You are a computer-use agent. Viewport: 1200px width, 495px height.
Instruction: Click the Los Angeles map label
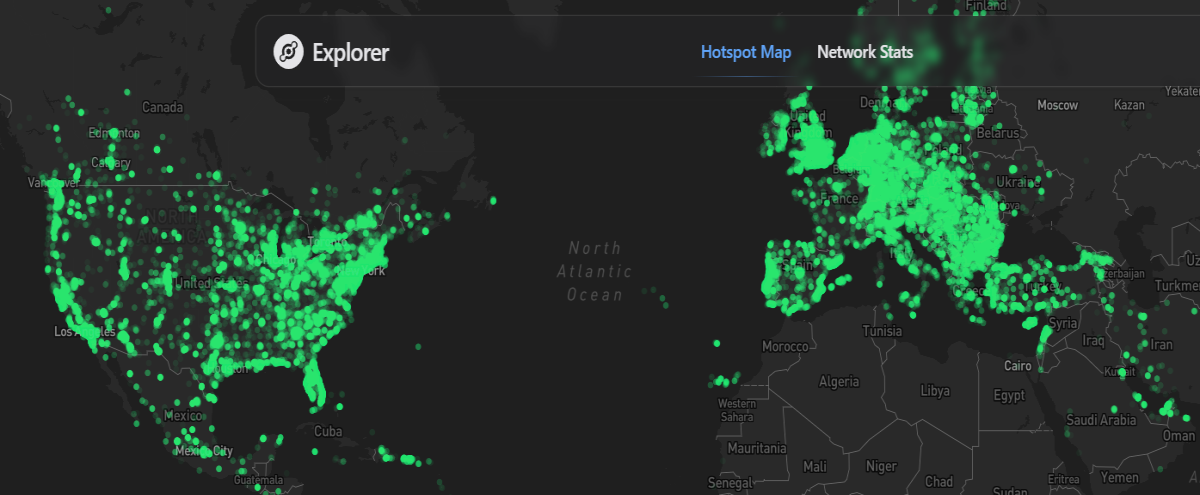click(x=86, y=331)
